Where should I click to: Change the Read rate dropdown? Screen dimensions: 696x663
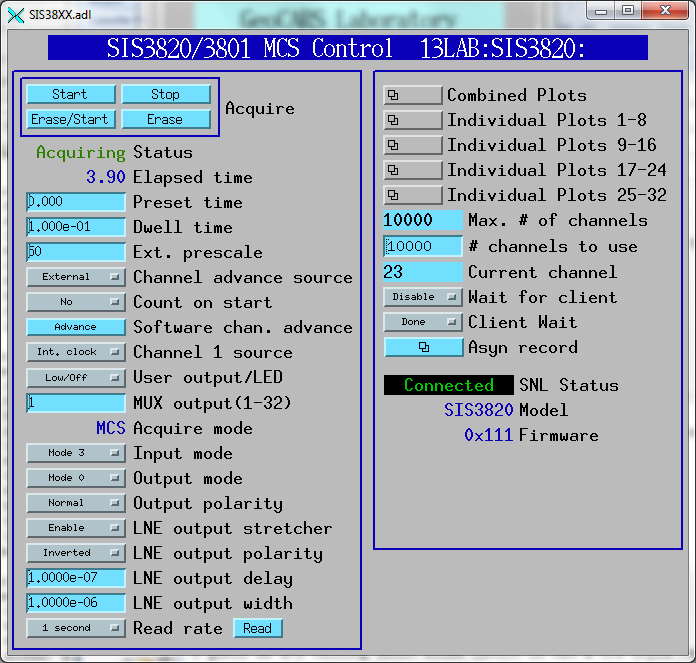click(75, 628)
